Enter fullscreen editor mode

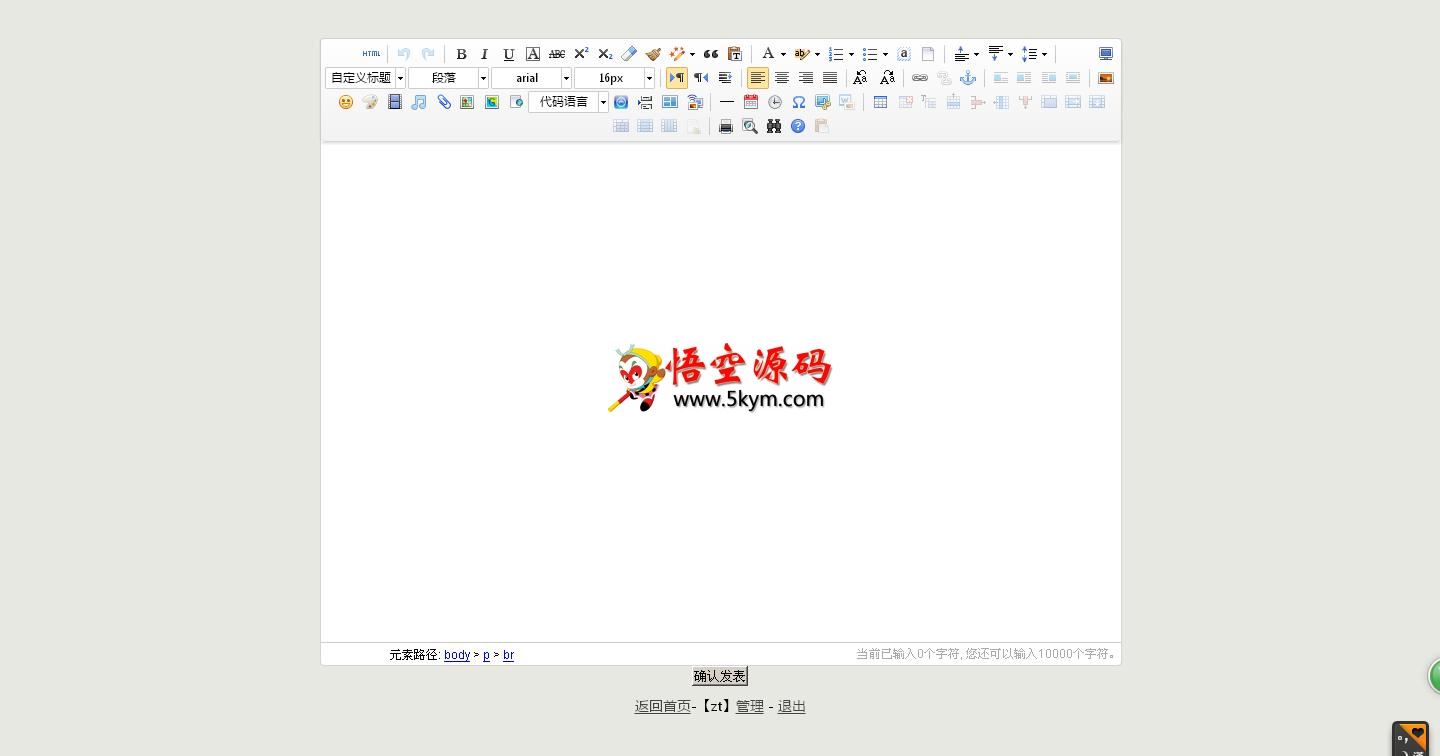tap(1106, 54)
